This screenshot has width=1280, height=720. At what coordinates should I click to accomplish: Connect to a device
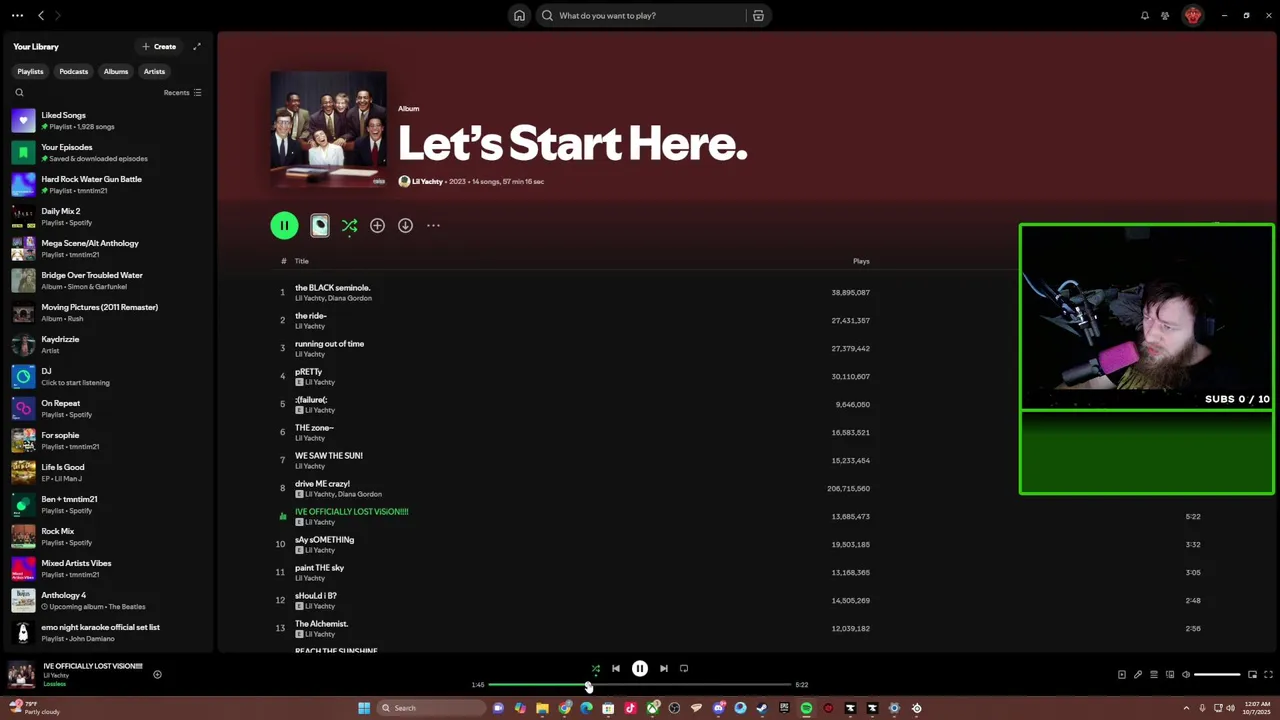[x=1170, y=674]
